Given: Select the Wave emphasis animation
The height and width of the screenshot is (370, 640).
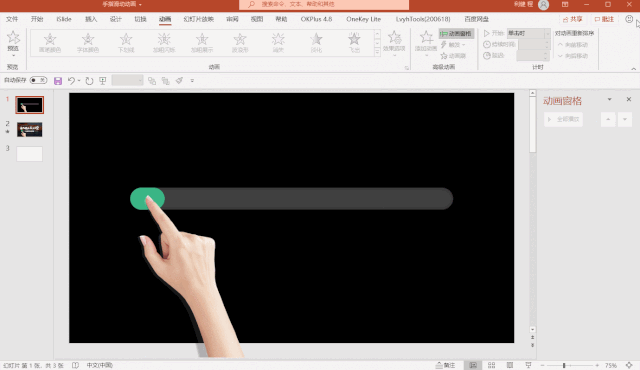Looking at the screenshot, I should pos(240,43).
